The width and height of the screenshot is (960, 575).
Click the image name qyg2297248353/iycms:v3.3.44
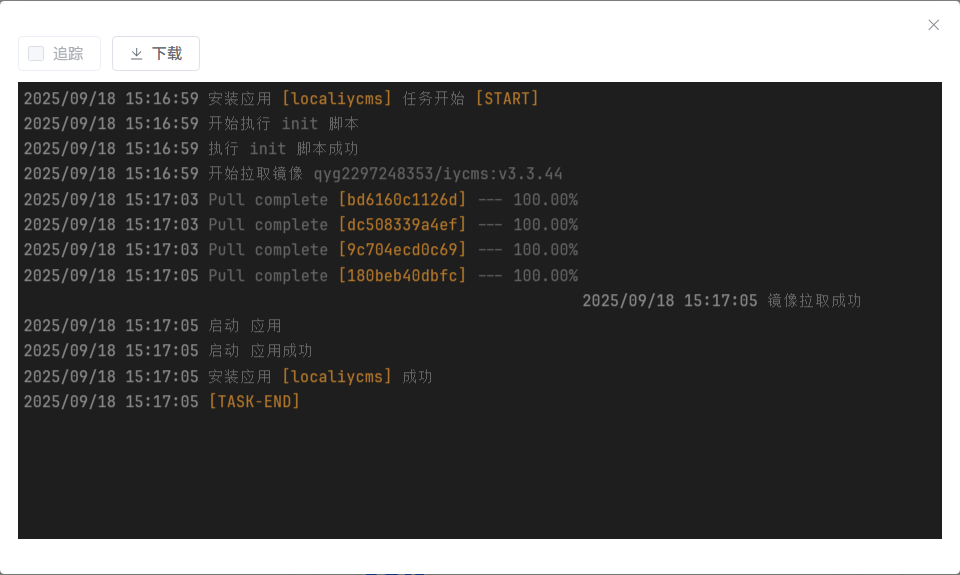click(x=438, y=174)
